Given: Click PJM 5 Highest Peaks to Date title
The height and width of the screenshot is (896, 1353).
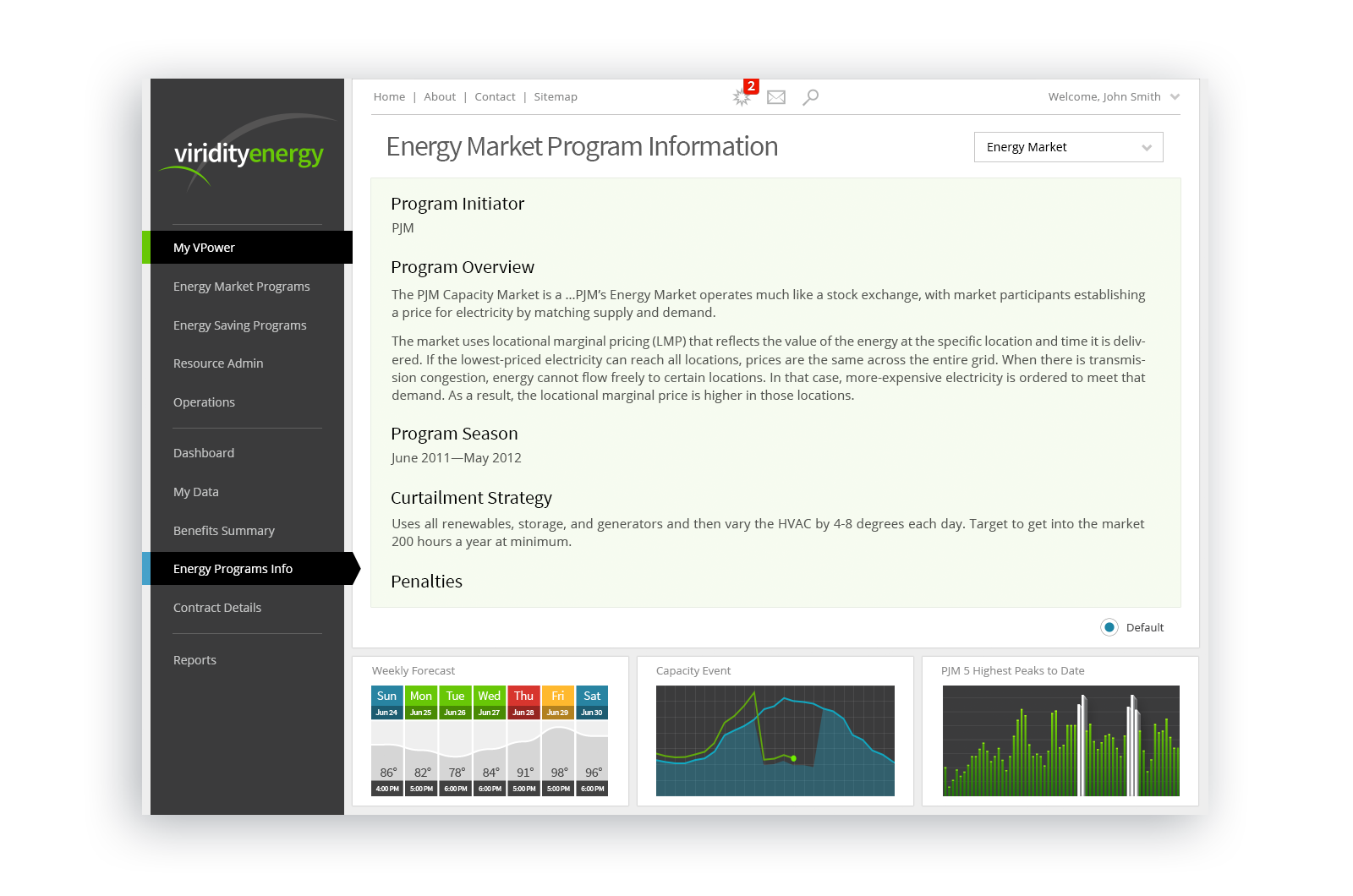Looking at the screenshot, I should point(1012,671).
